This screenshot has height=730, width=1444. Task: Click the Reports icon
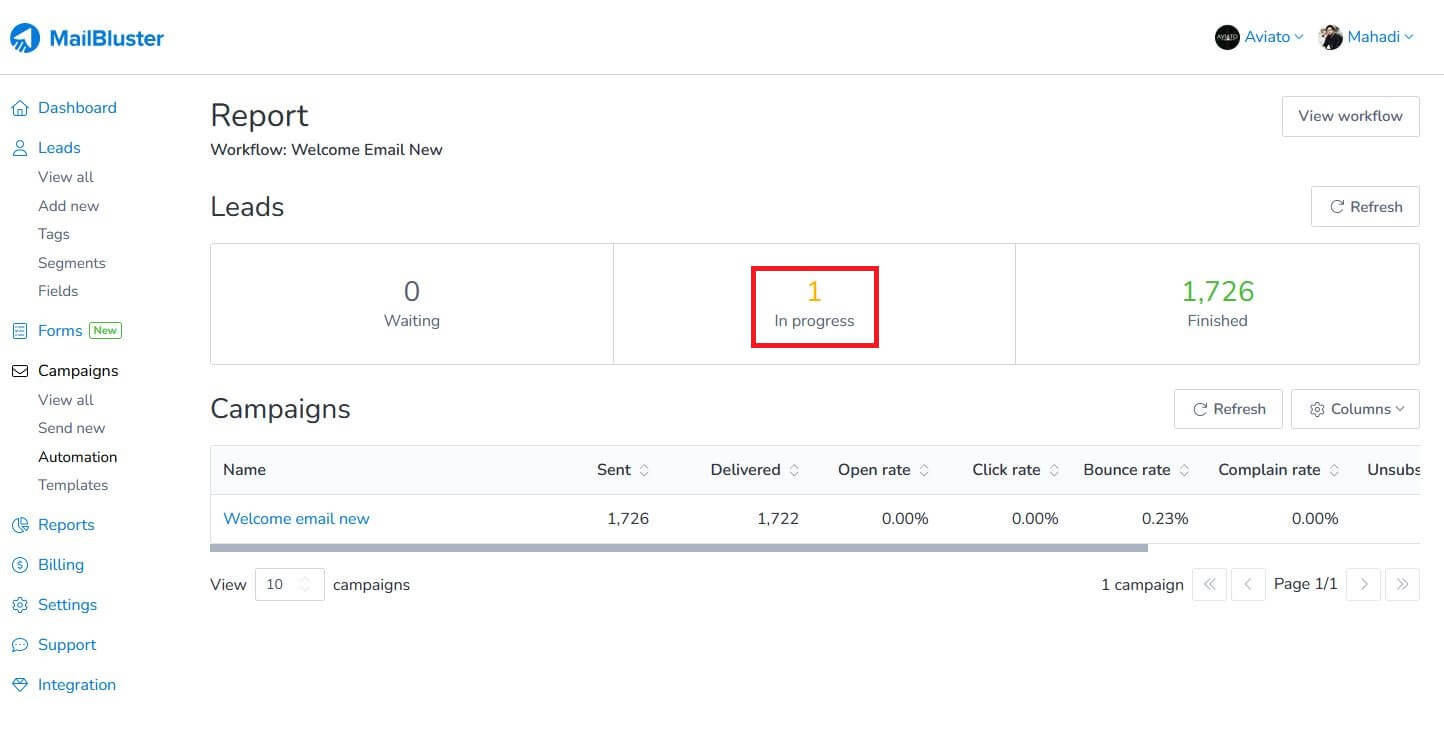[19, 524]
